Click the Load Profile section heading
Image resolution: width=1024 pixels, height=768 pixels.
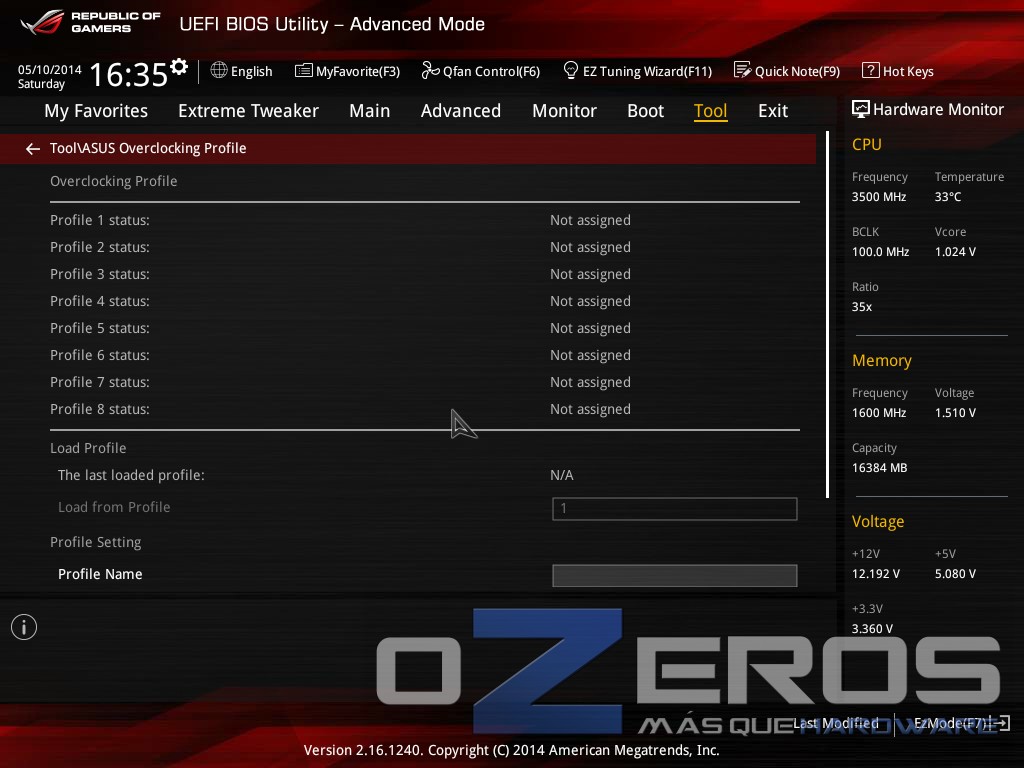(x=88, y=448)
